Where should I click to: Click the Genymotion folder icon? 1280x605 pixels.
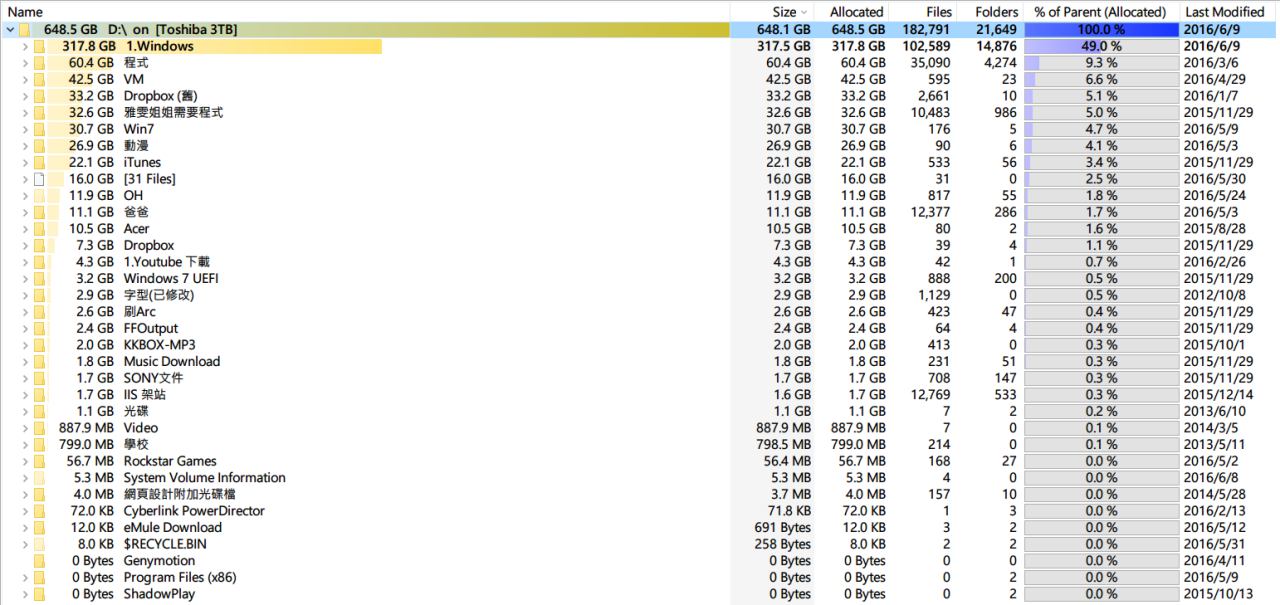coord(38,560)
